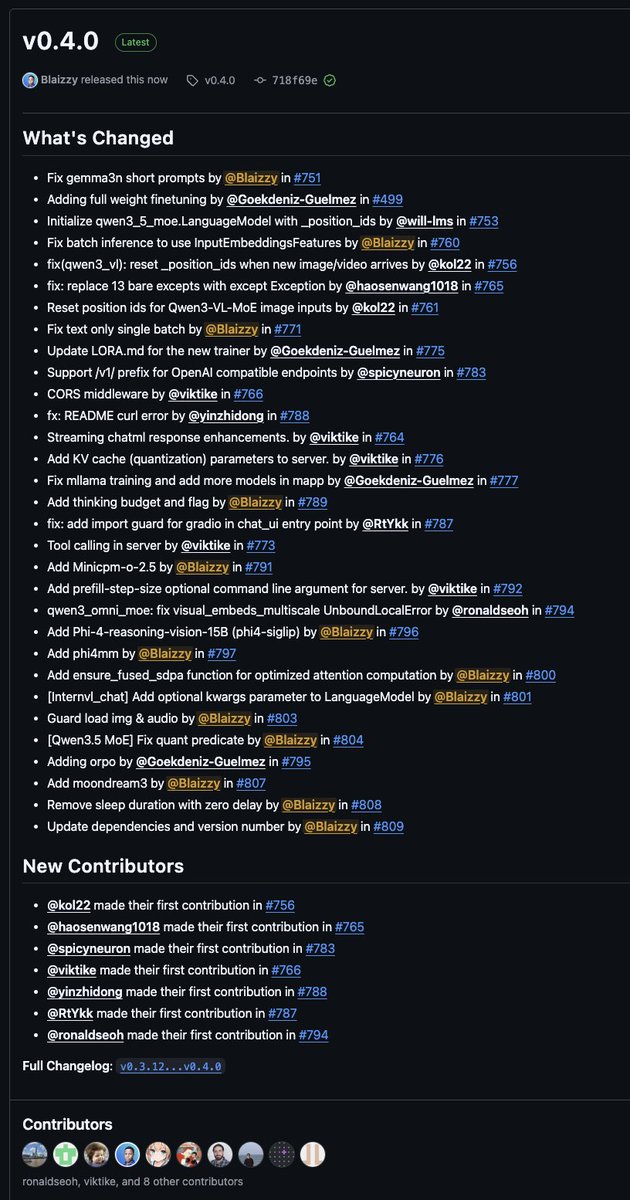Open pull request #809 for version update
The width and height of the screenshot is (630, 1200).
coord(390,826)
